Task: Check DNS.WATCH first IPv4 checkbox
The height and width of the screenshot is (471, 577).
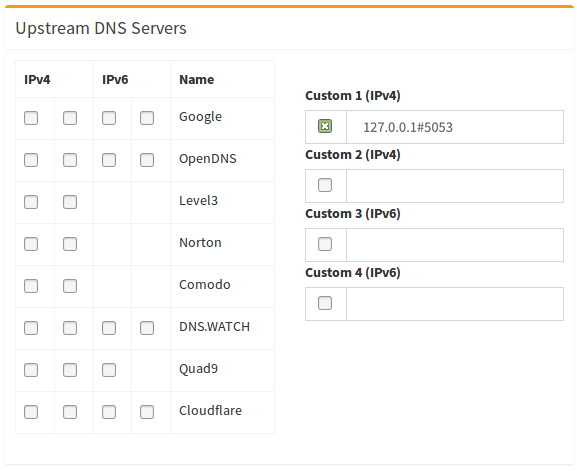Action: tap(31, 328)
